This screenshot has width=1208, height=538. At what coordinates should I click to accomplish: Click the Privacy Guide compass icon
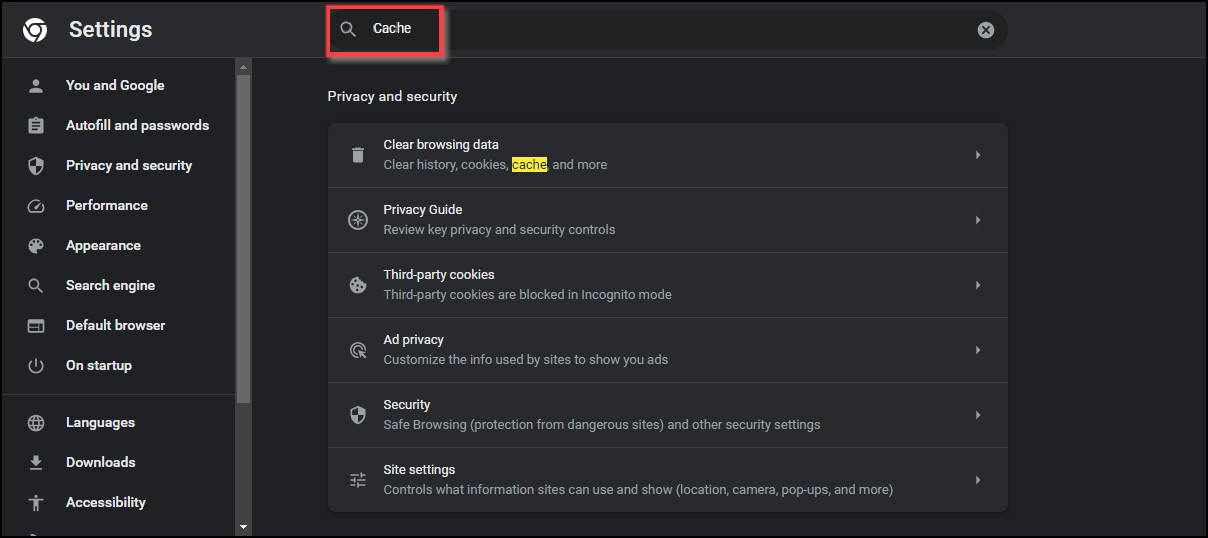point(358,220)
